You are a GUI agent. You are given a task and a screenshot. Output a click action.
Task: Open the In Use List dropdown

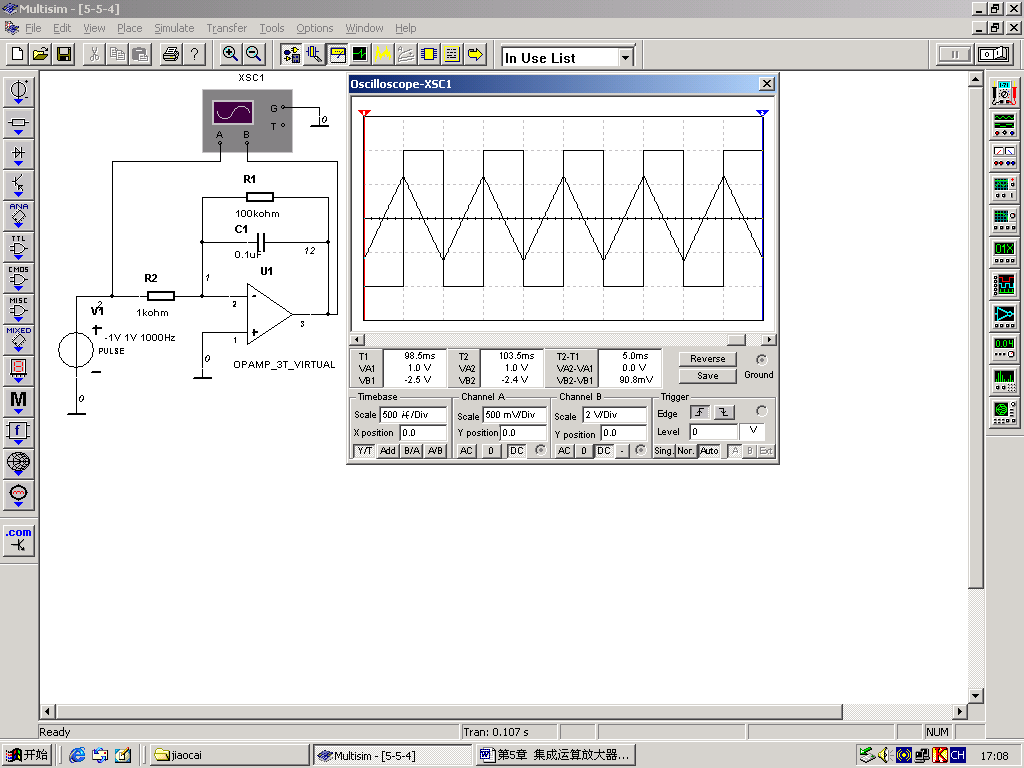[626, 57]
